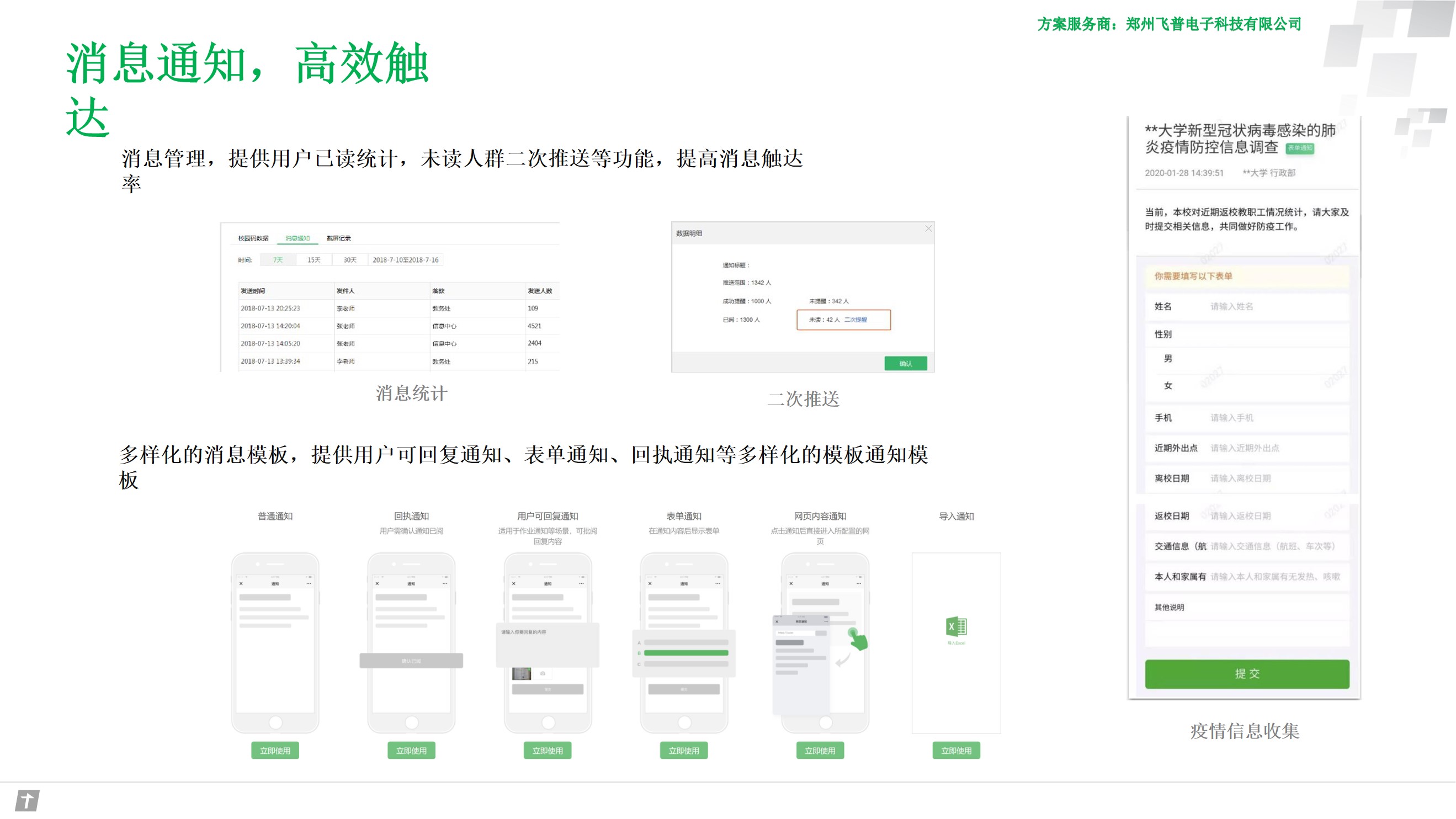Click the green hand pointer icon
Viewport: 1456px width, 819px height.
(x=858, y=639)
